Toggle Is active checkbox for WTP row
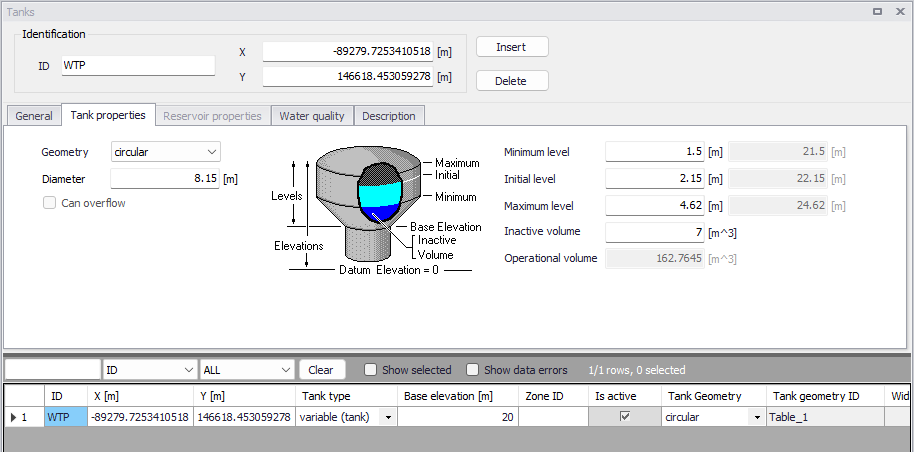This screenshot has width=914, height=452. (x=625, y=416)
